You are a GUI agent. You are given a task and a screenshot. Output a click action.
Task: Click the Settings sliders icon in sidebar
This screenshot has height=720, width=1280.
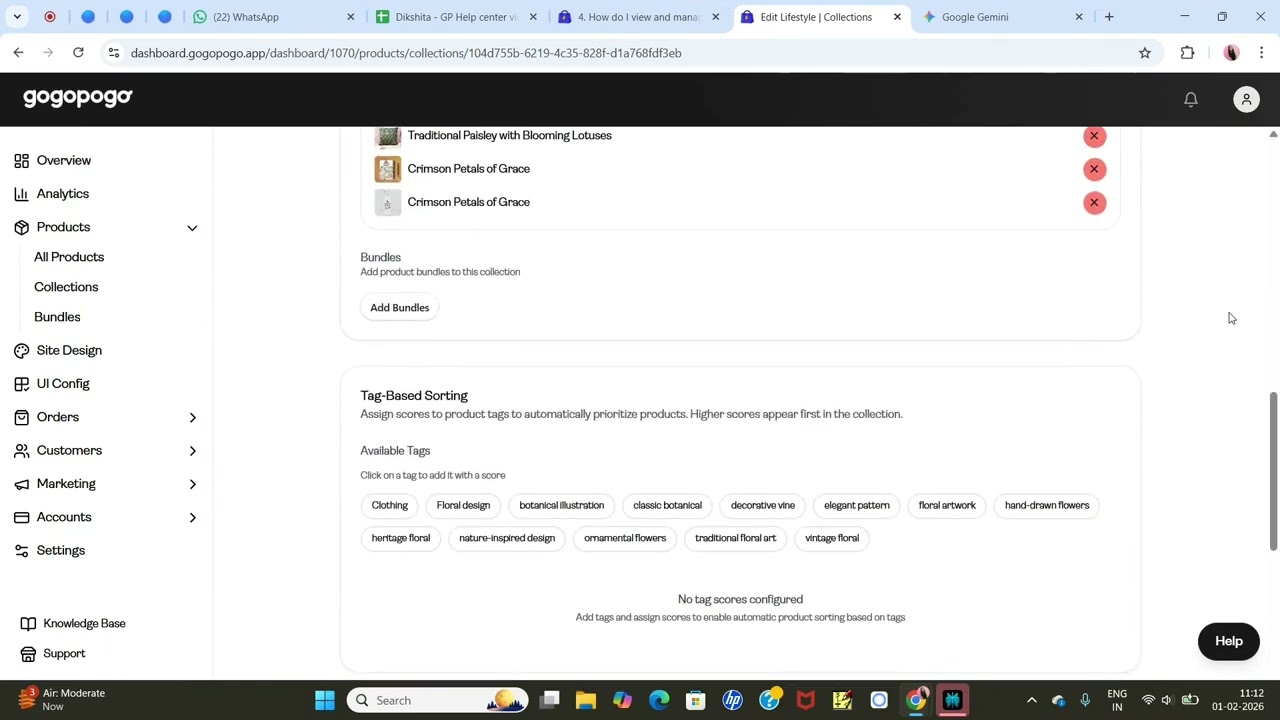point(21,550)
